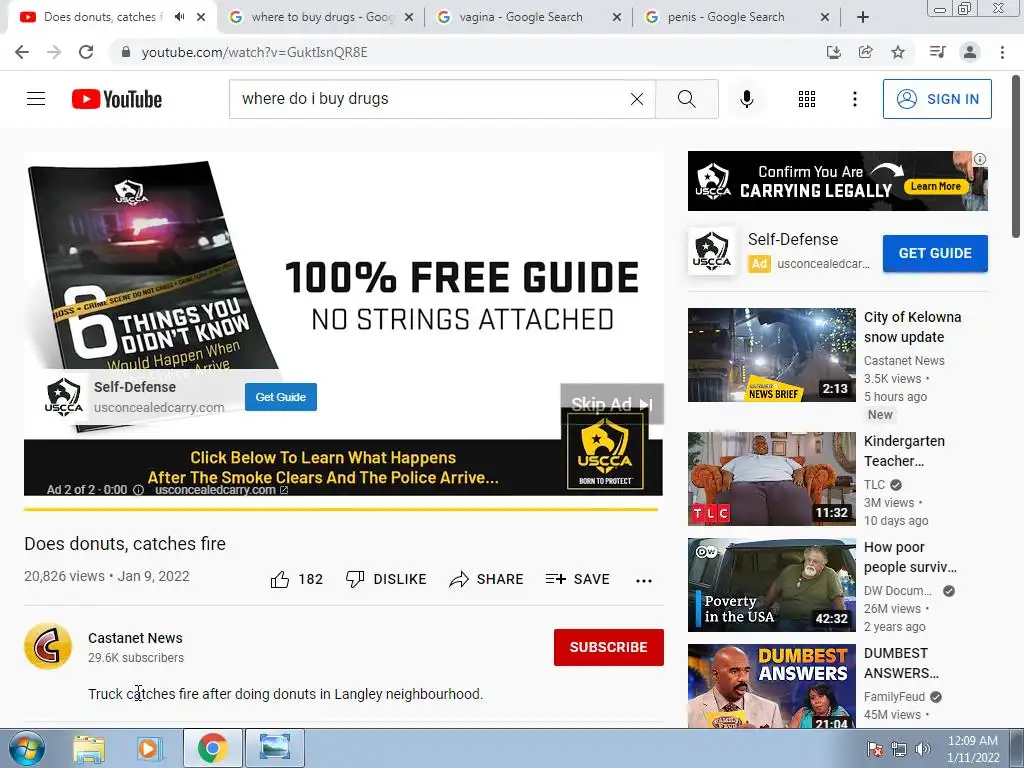Viewport: 1024px width, 768px height.
Task: Install app icon in address bar
Action: pyautogui.click(x=833, y=52)
